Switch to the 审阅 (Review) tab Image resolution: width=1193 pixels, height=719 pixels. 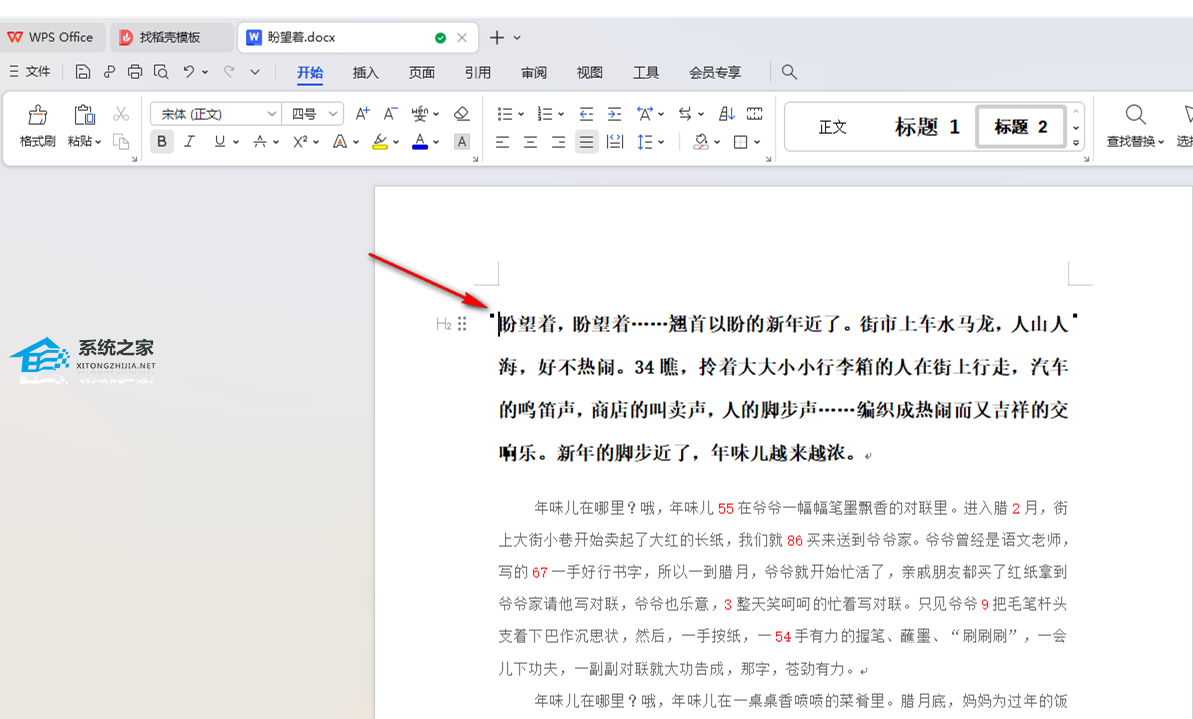click(534, 72)
